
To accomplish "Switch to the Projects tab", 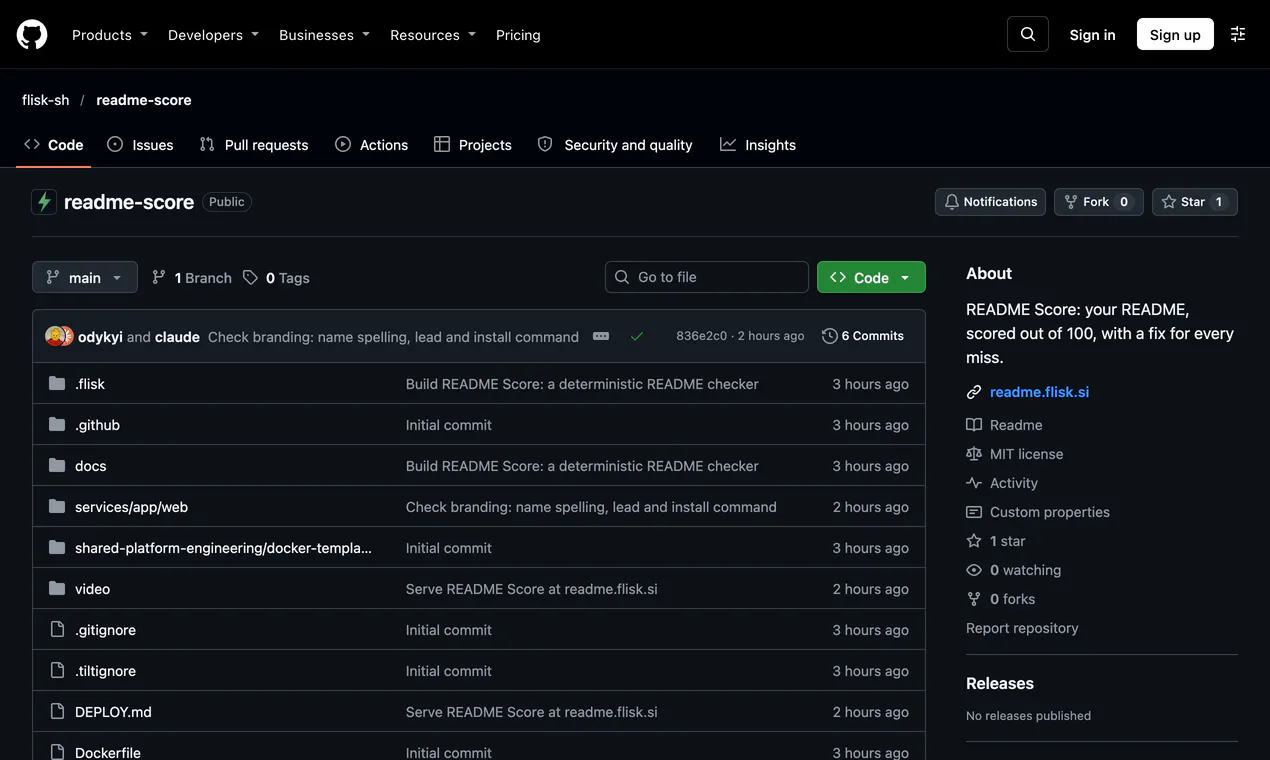I will (x=473, y=145).
